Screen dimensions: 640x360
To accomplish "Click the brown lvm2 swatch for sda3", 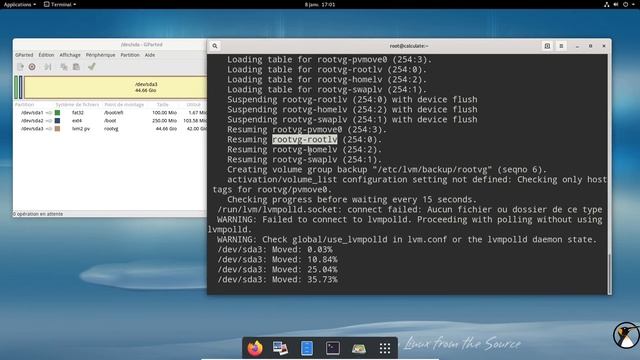I will tap(58, 129).
